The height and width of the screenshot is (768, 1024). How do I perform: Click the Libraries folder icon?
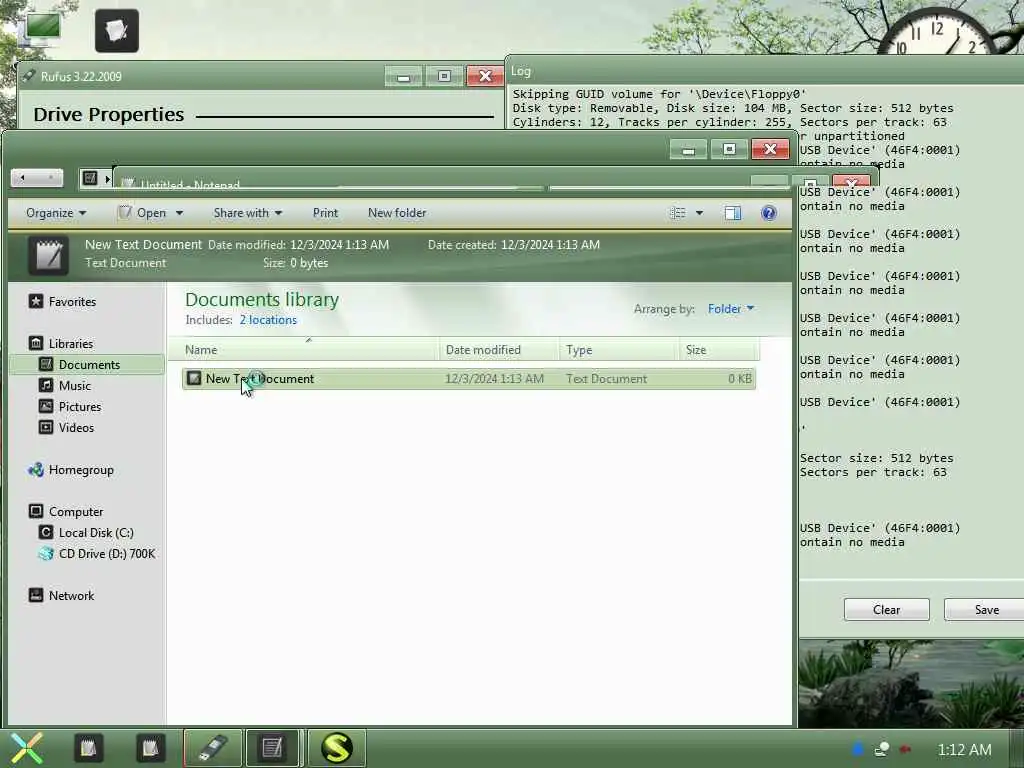coord(36,343)
